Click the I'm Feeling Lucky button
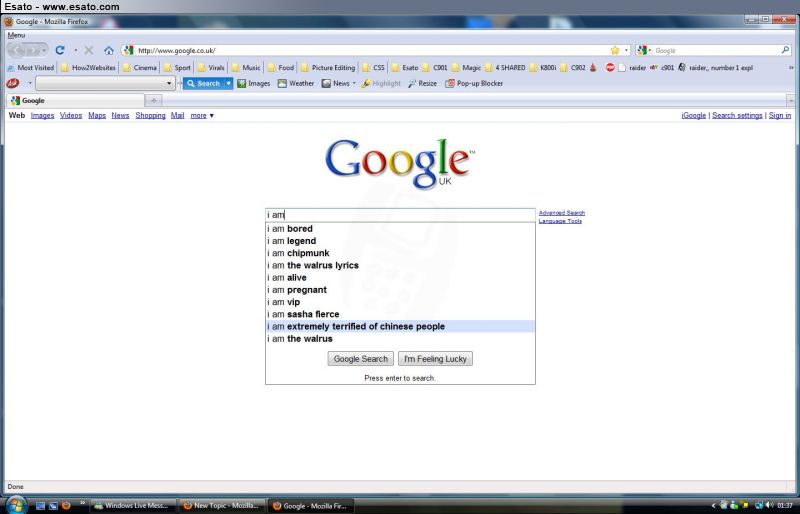This screenshot has height=514, width=800. tap(435, 359)
